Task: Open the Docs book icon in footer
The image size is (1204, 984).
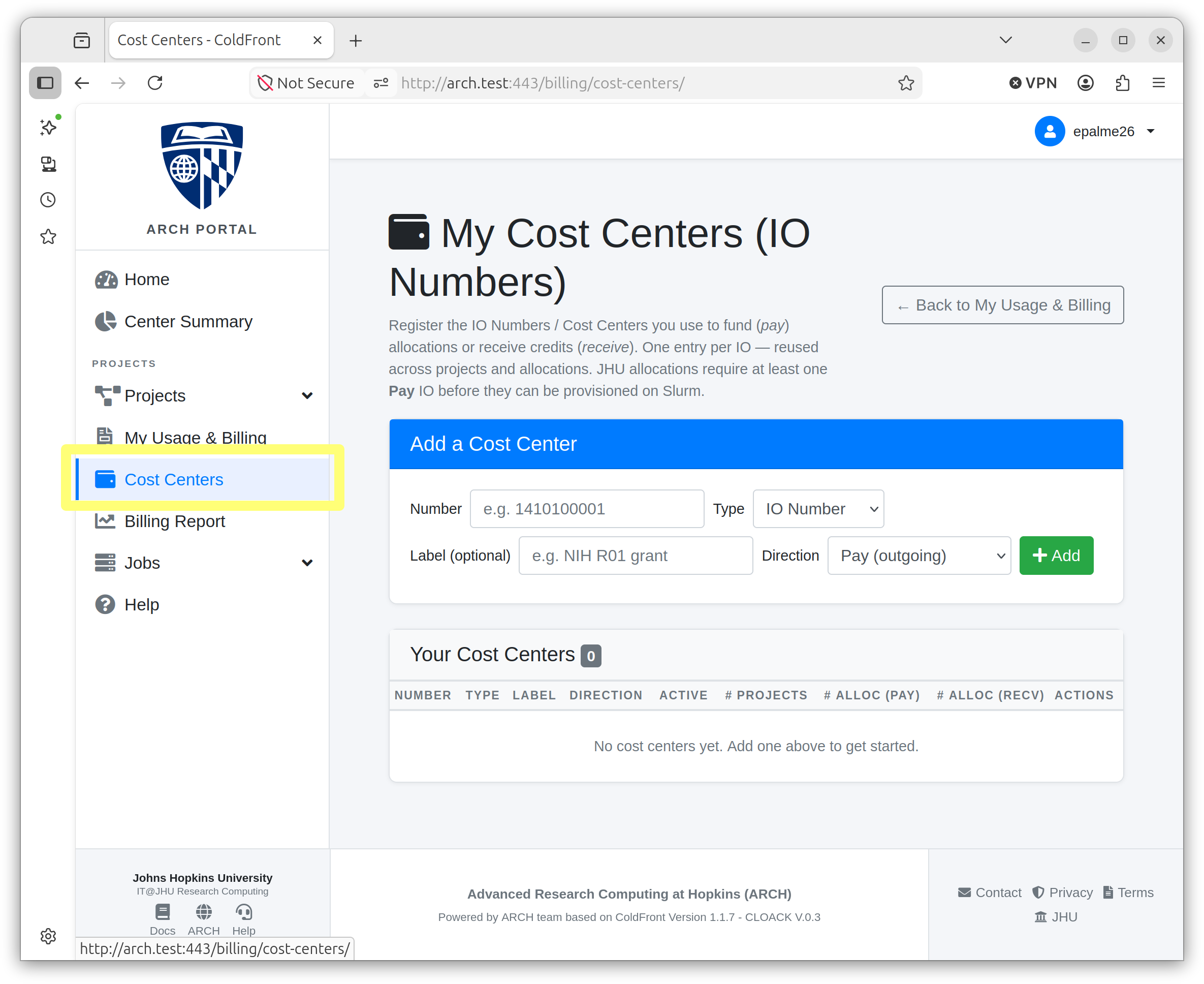Action: coord(163,911)
